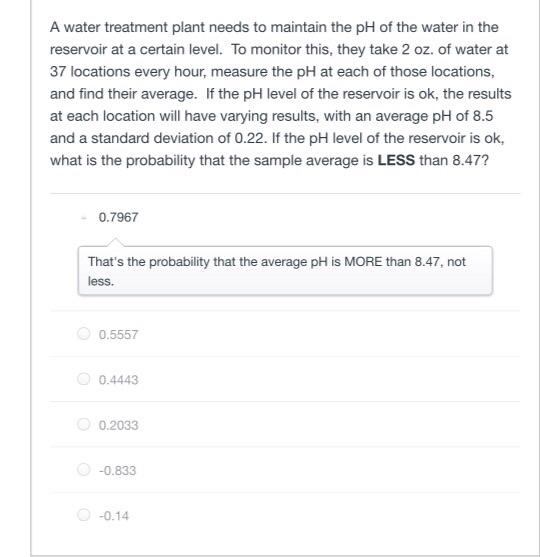Click the -0.14 answer label
Viewport: 540px width, 557px height.
[114, 516]
